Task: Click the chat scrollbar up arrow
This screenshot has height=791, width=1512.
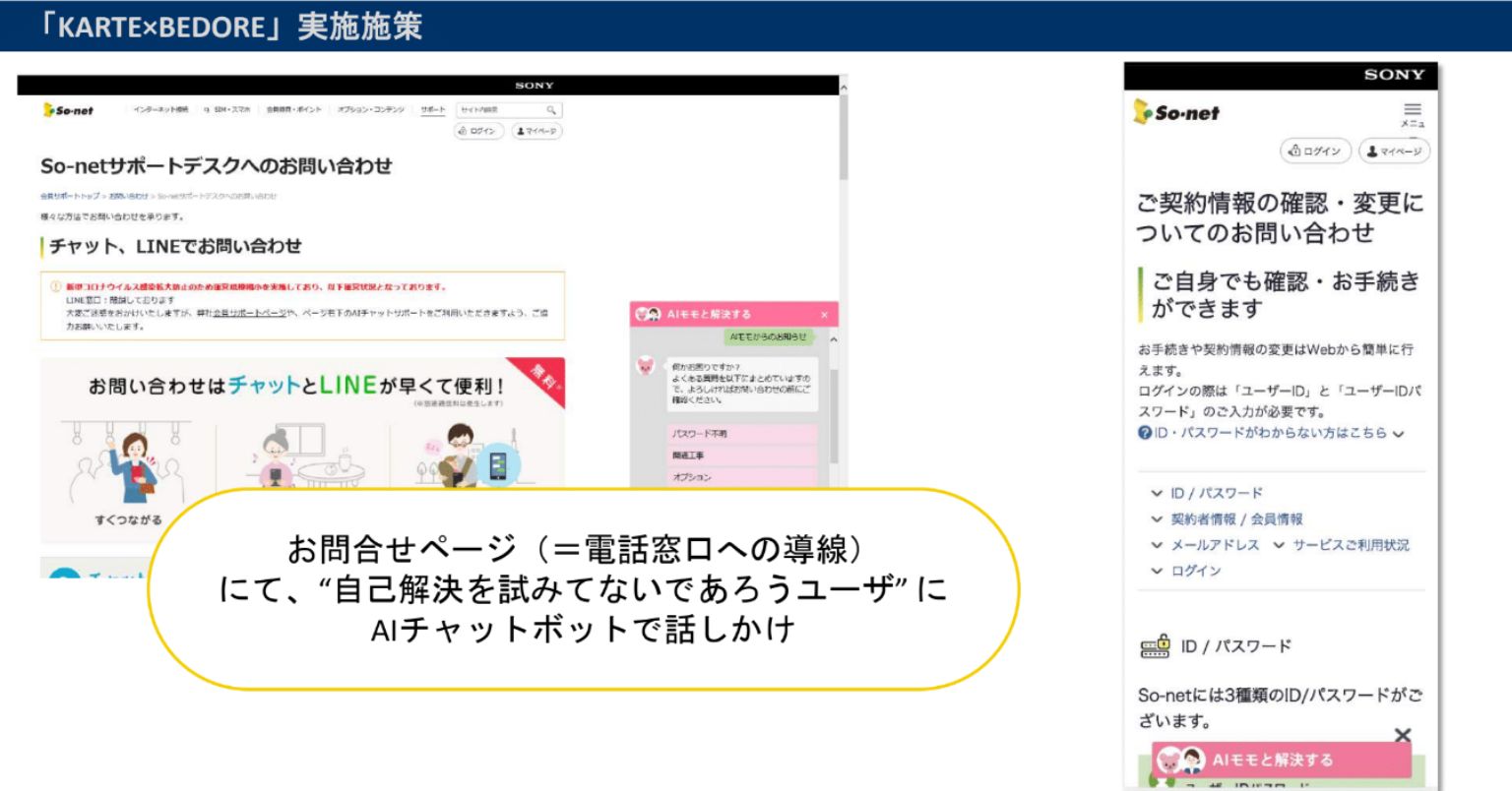Action: coord(833,339)
